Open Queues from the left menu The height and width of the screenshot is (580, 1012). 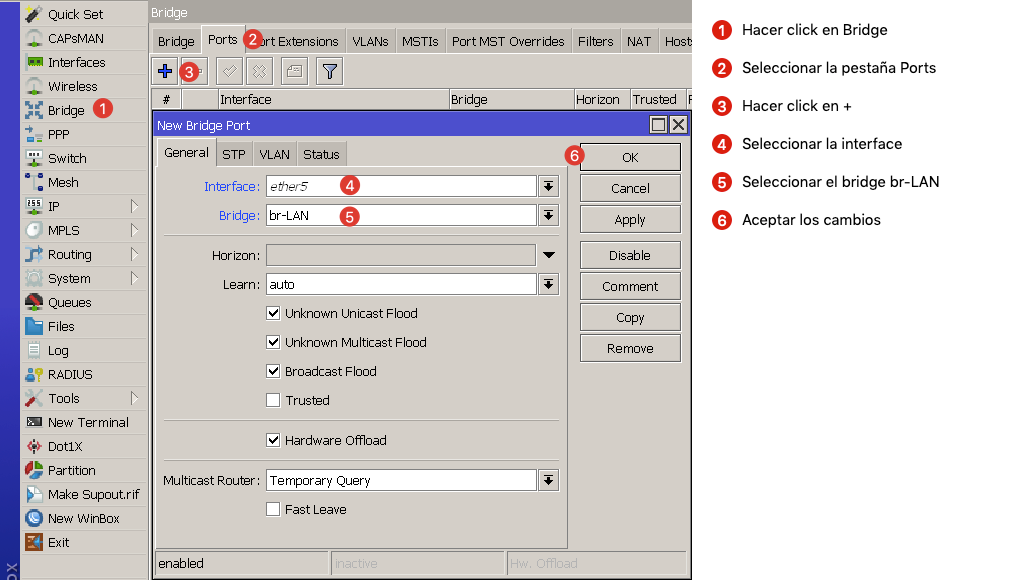tap(69, 302)
